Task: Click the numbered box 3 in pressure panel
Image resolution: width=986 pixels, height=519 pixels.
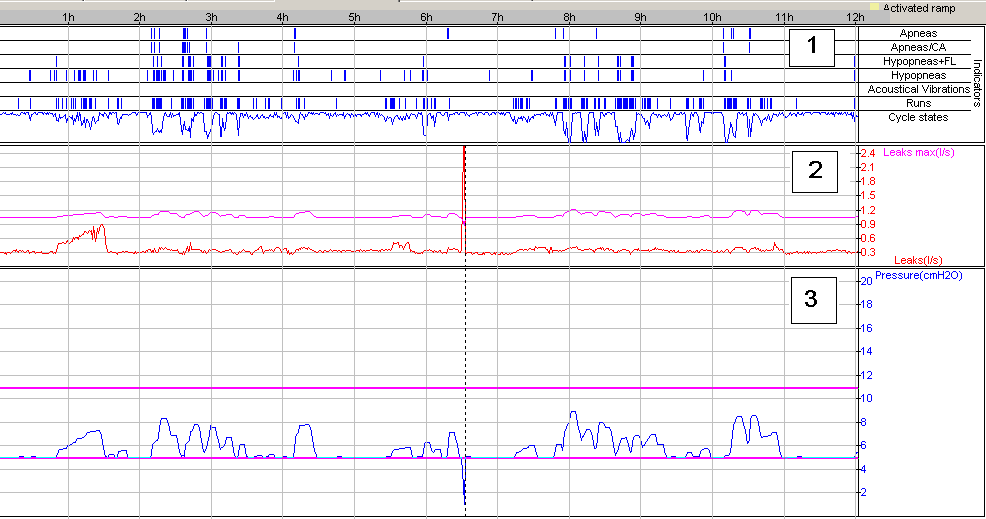Action: coord(813,298)
